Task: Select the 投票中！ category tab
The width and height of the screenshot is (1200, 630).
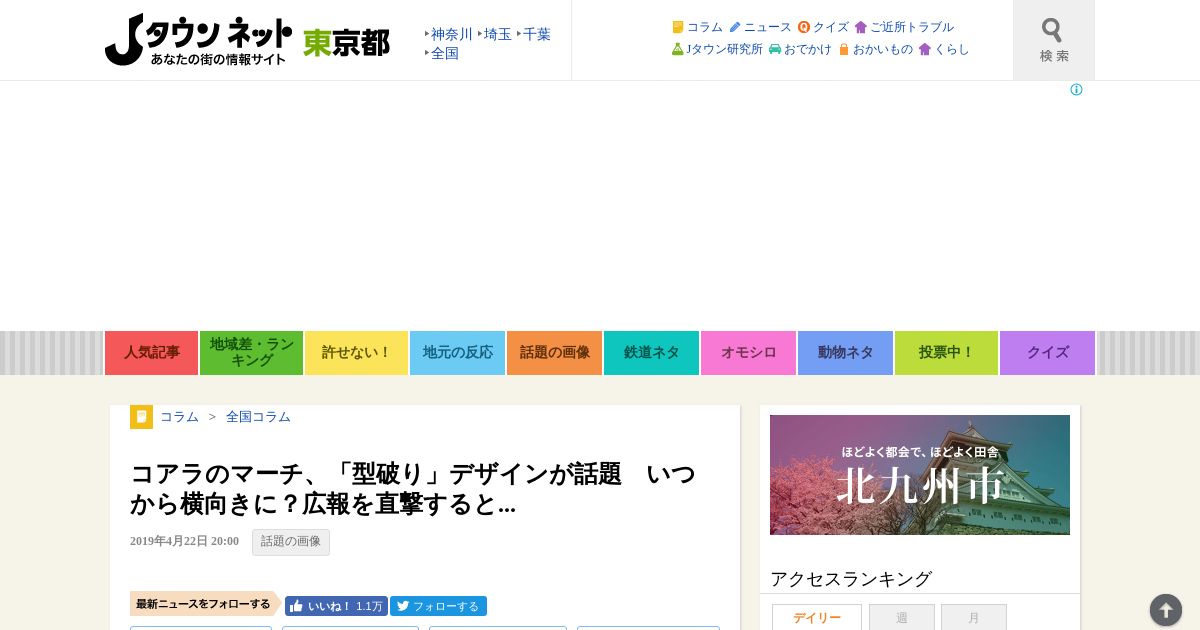Action: (946, 353)
